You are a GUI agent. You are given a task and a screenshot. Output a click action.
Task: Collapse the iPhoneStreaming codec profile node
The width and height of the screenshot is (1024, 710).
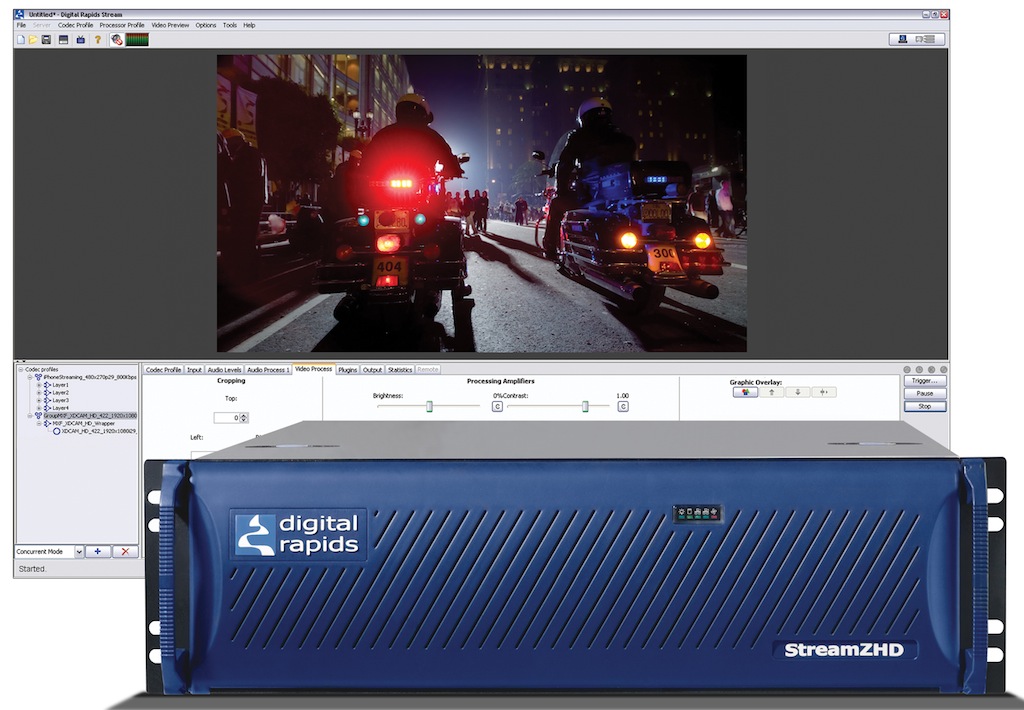30,377
